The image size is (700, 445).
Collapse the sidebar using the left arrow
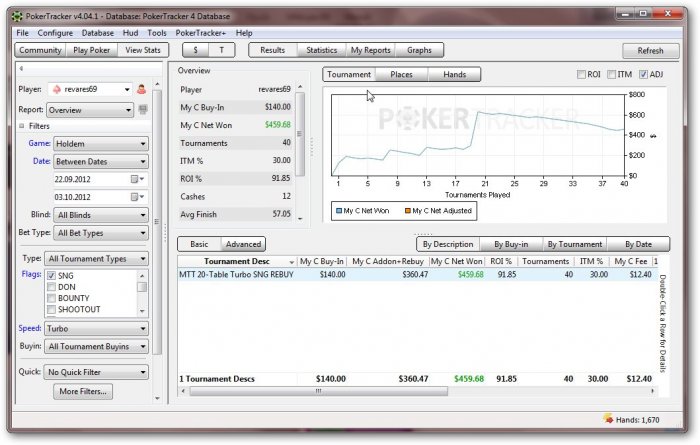pos(21,69)
